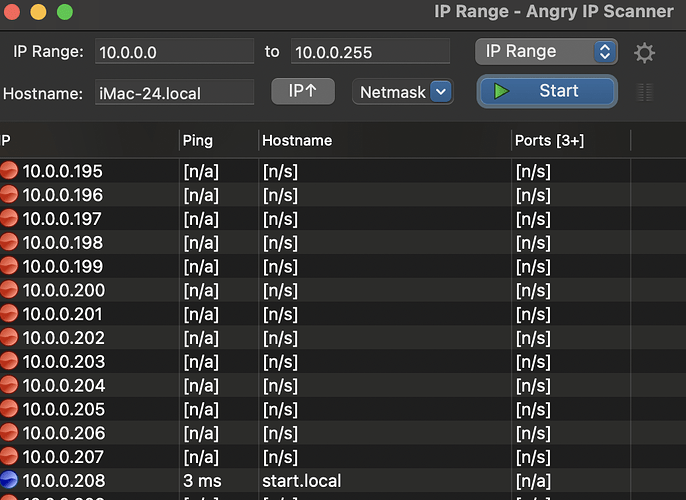Click the red status icon for 10.0.0.195

click(x=9, y=171)
